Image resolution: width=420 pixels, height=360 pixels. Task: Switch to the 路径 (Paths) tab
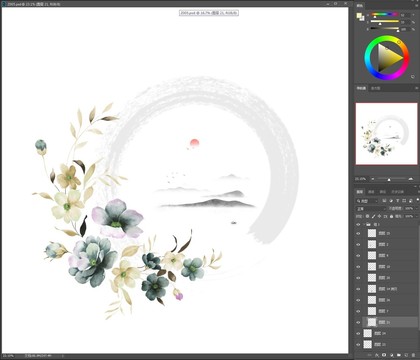tap(383, 192)
